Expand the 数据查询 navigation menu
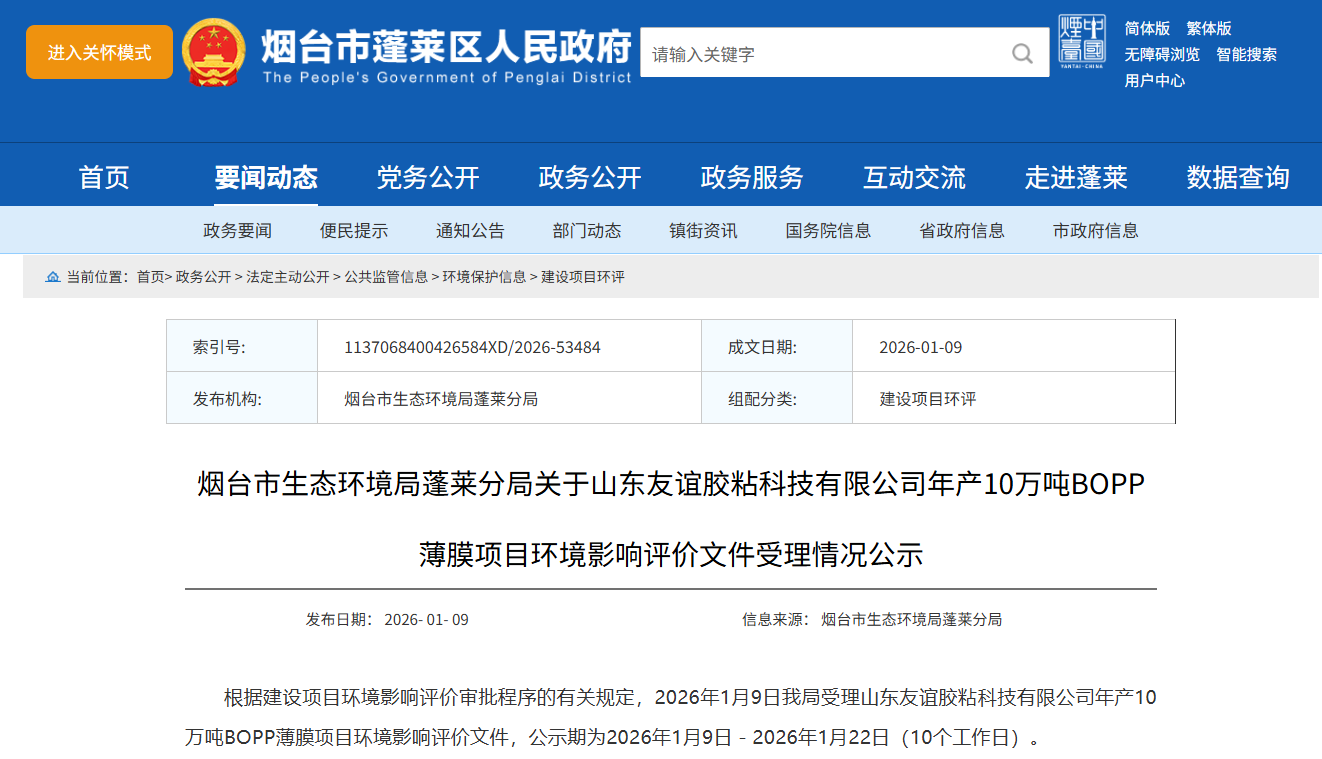 coord(1238,178)
